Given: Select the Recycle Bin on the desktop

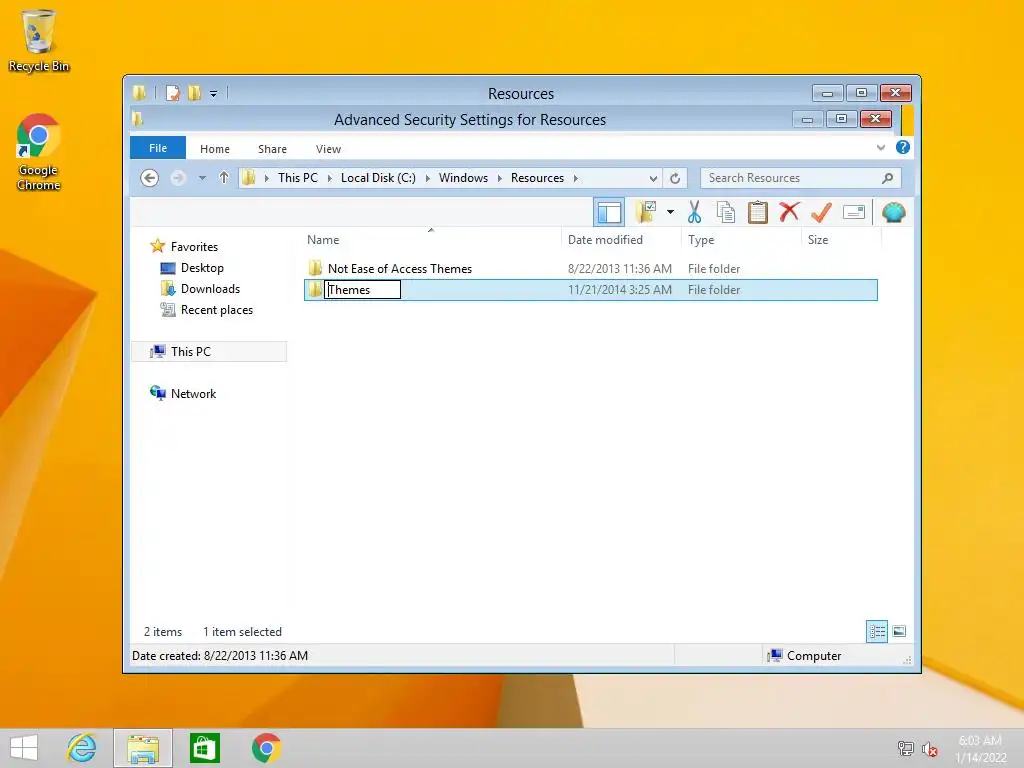Looking at the screenshot, I should coord(39,41).
